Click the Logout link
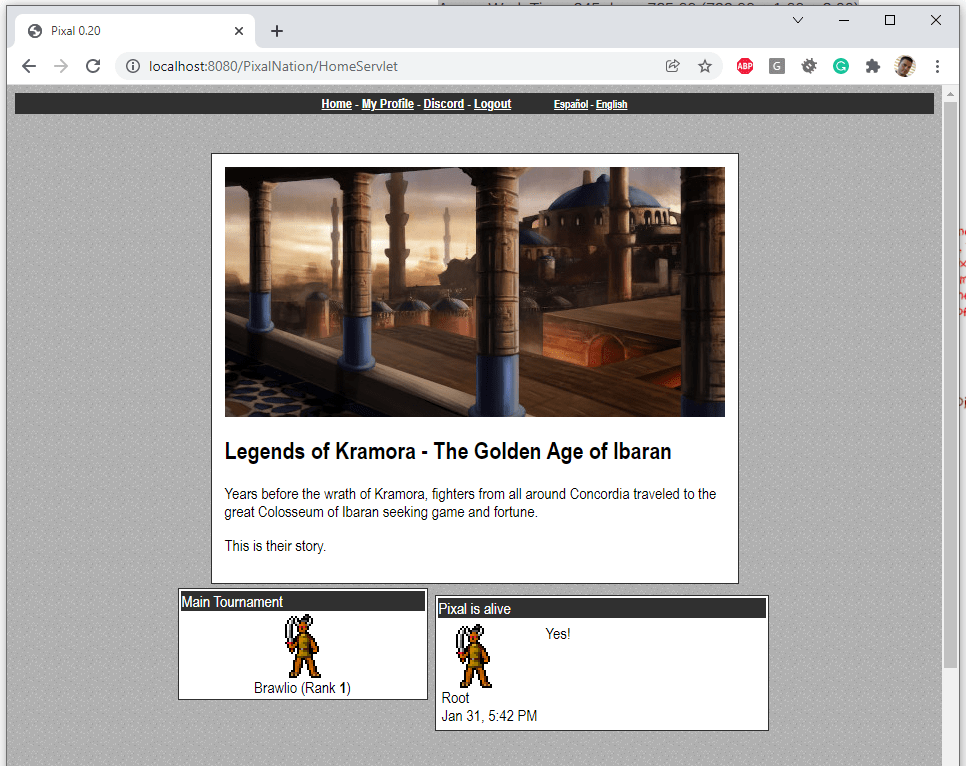Image resolution: width=966 pixels, height=766 pixels. click(x=492, y=104)
